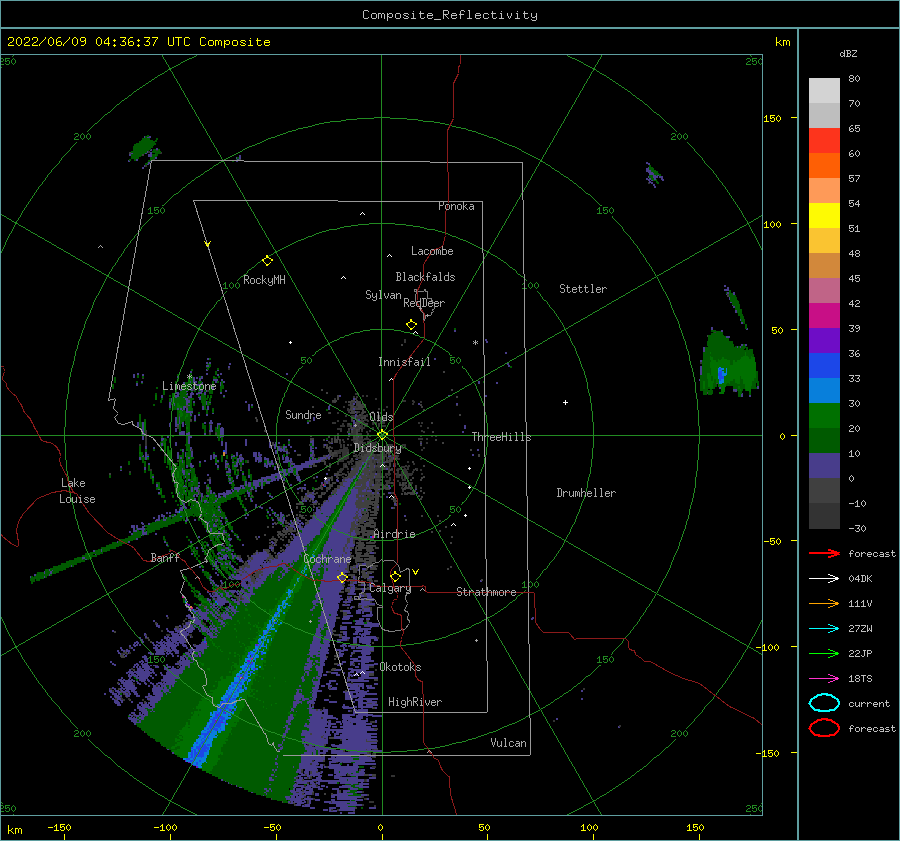
Task: Click the green 30–20 dBZ swatch
Action: 824,416
